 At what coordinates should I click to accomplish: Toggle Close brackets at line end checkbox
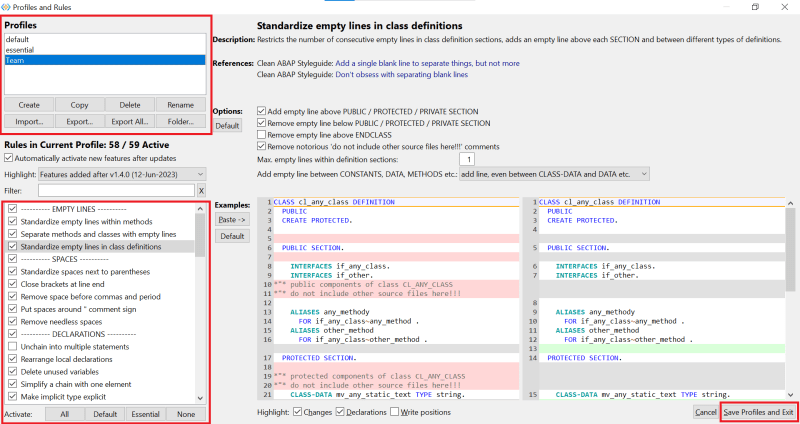(x=12, y=284)
